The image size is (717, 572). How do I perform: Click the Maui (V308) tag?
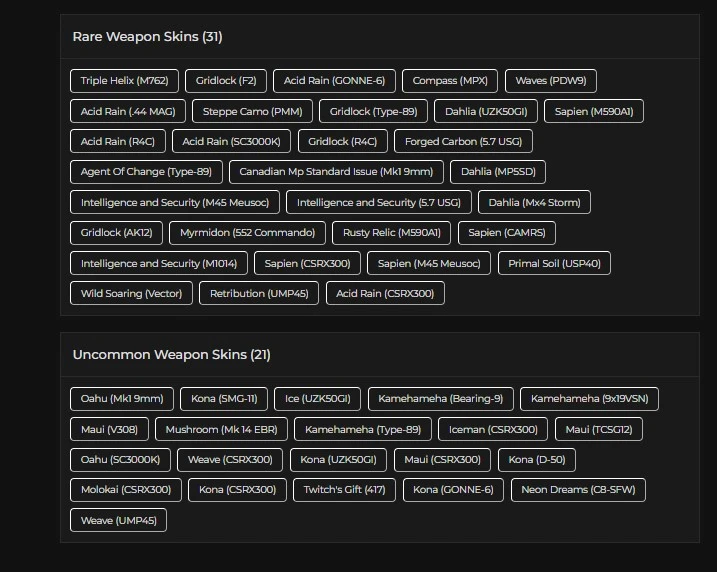(x=109, y=429)
